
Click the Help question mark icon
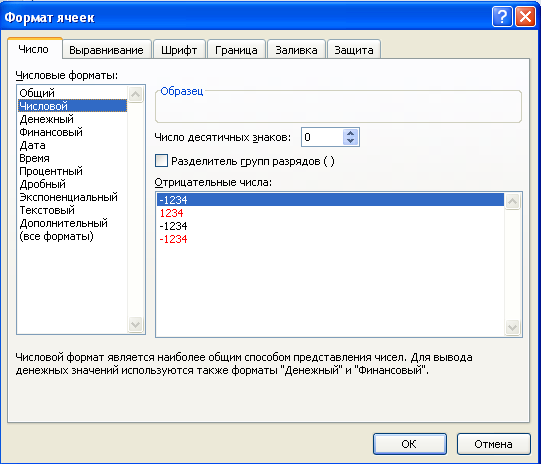click(x=502, y=17)
